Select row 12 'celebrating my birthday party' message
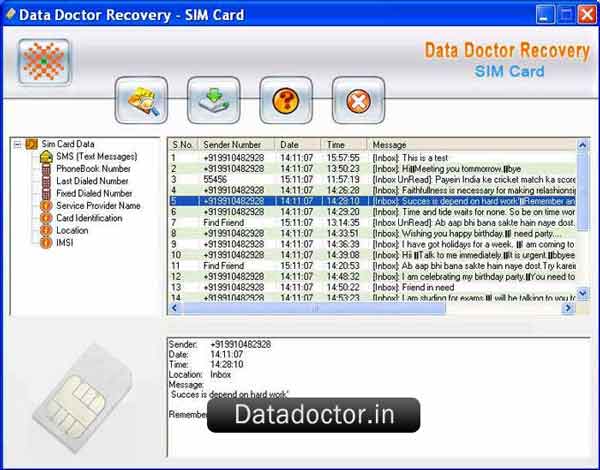Screen dimensions: 600x470 click(x=372, y=276)
